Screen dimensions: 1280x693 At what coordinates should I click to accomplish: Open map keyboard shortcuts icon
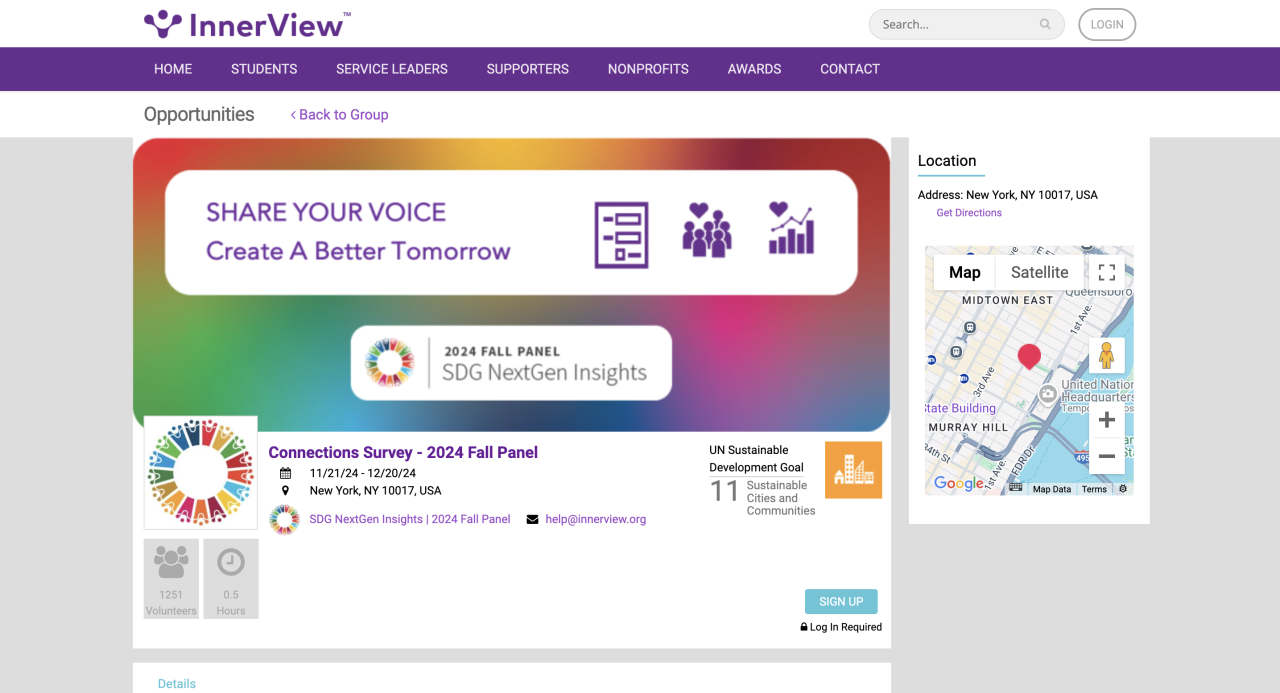point(1016,488)
